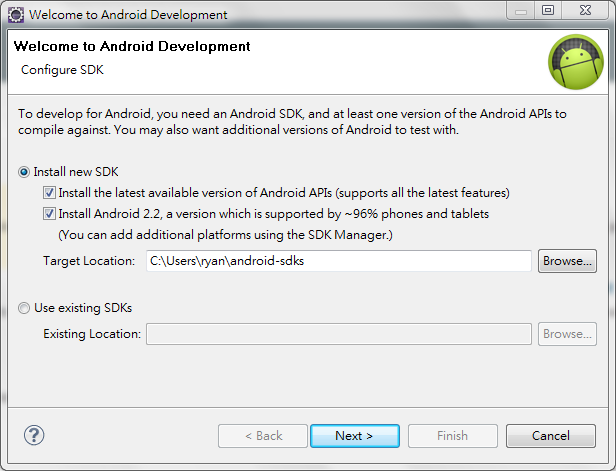The width and height of the screenshot is (616, 471).
Task: Click the Finish button
Action: click(x=453, y=436)
